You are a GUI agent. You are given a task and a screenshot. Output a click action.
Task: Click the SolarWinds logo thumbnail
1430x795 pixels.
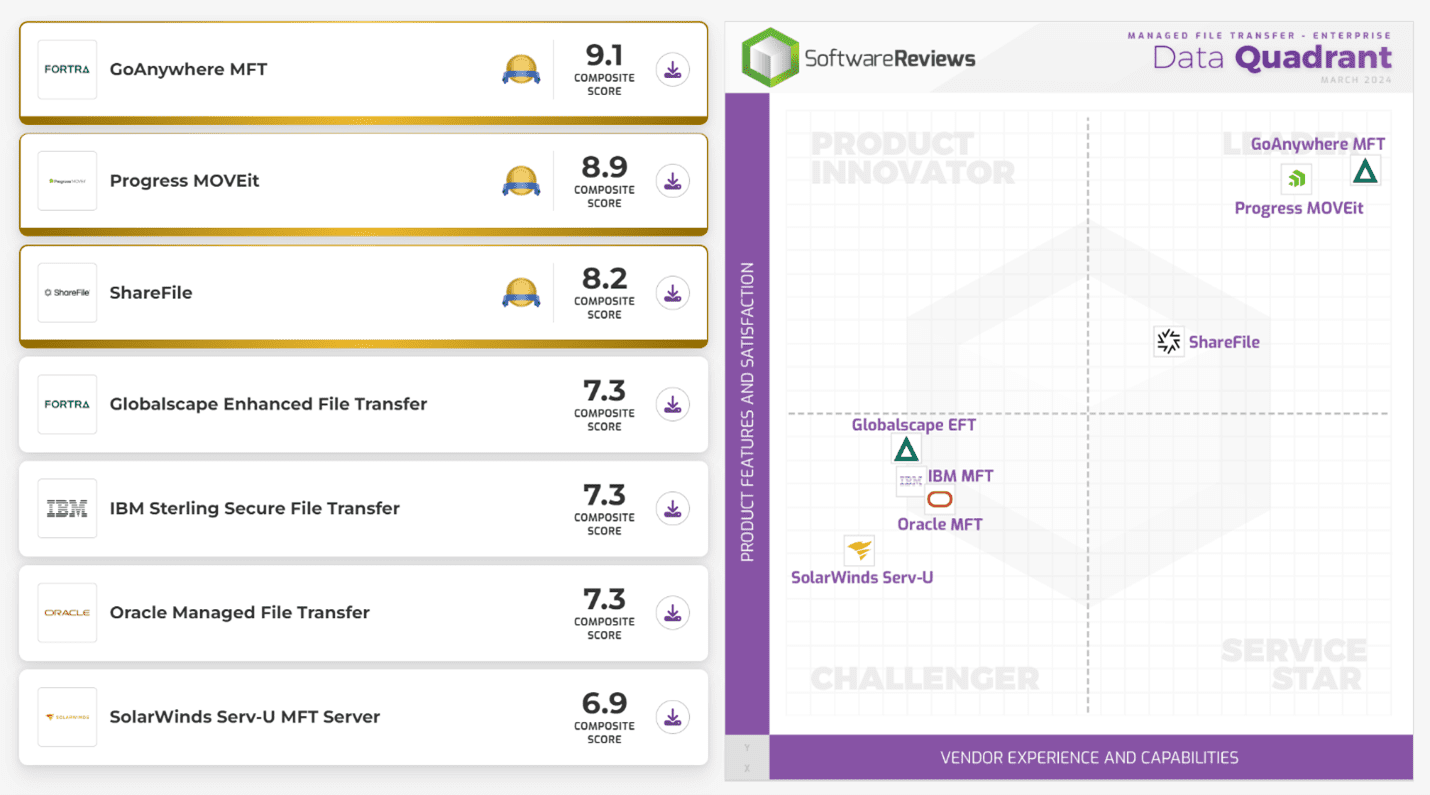66,717
